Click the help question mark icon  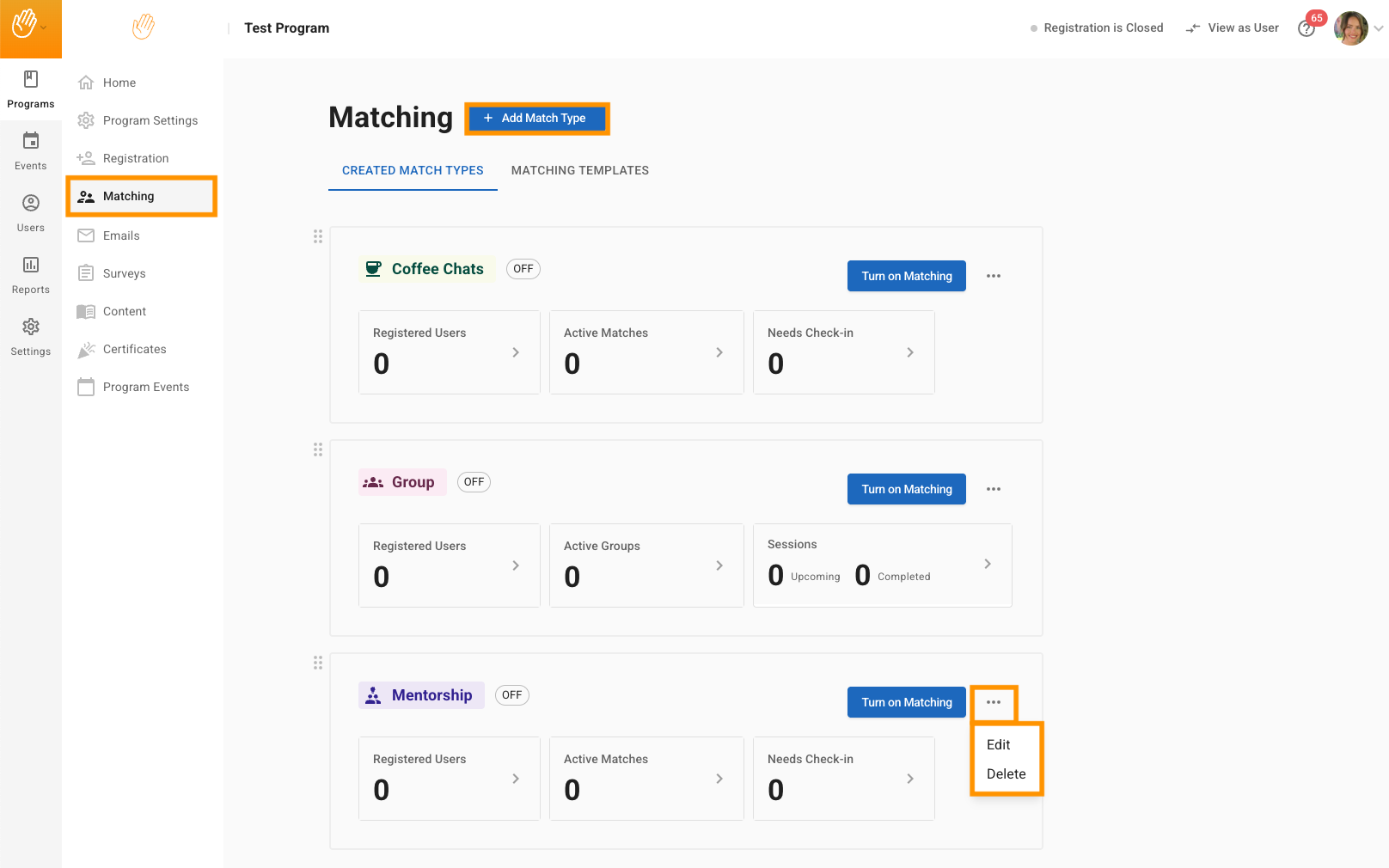[x=1306, y=29]
